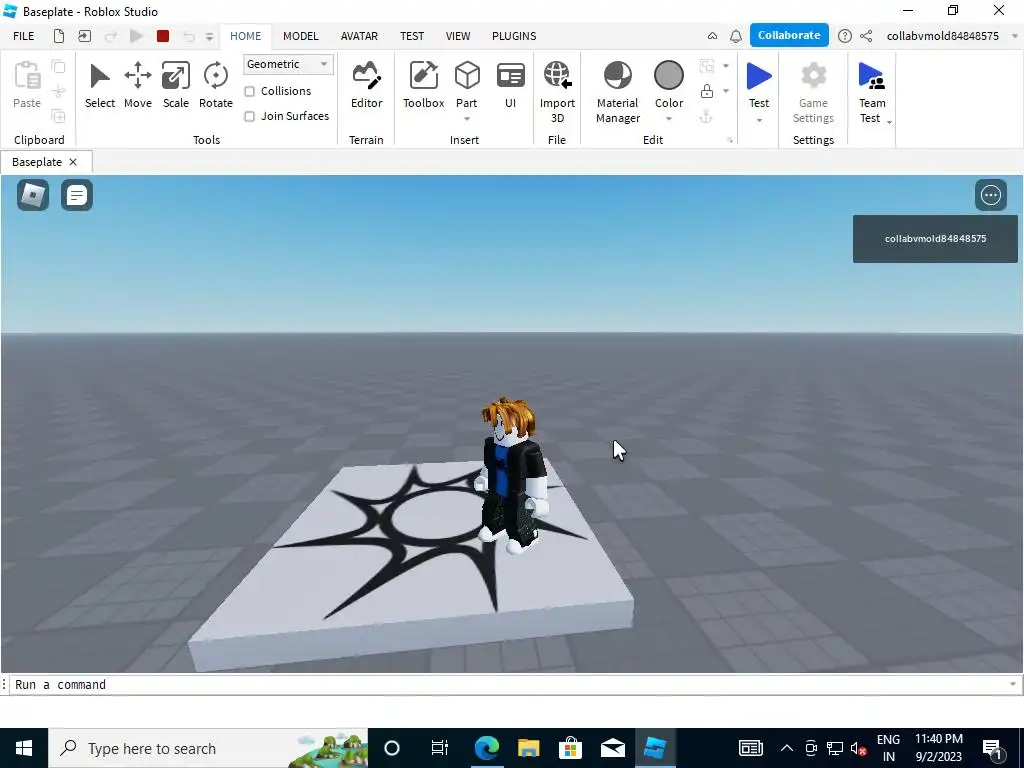Screen dimensions: 1024x768
Task: Expand dropdown next to group icon
Action: point(726,65)
